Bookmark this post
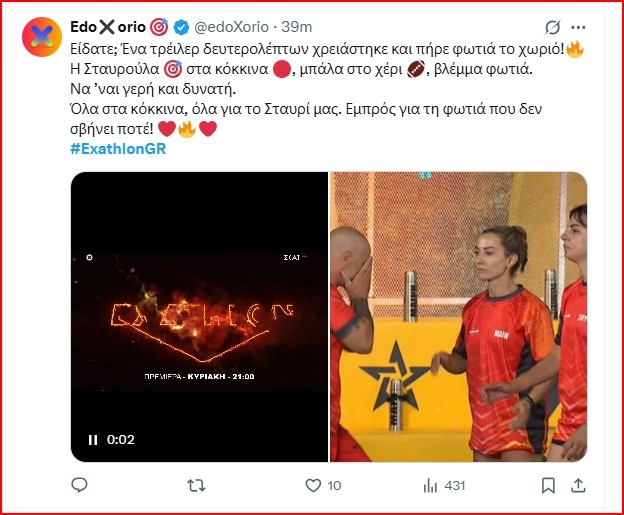 [x=548, y=486]
